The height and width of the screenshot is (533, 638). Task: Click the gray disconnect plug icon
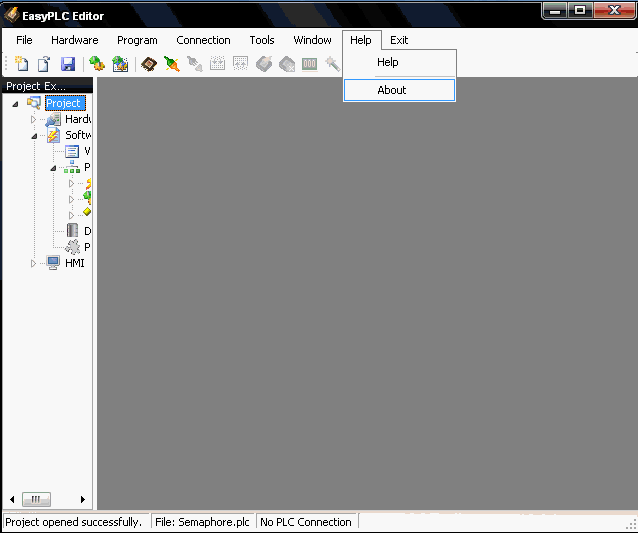pyautogui.click(x=195, y=64)
